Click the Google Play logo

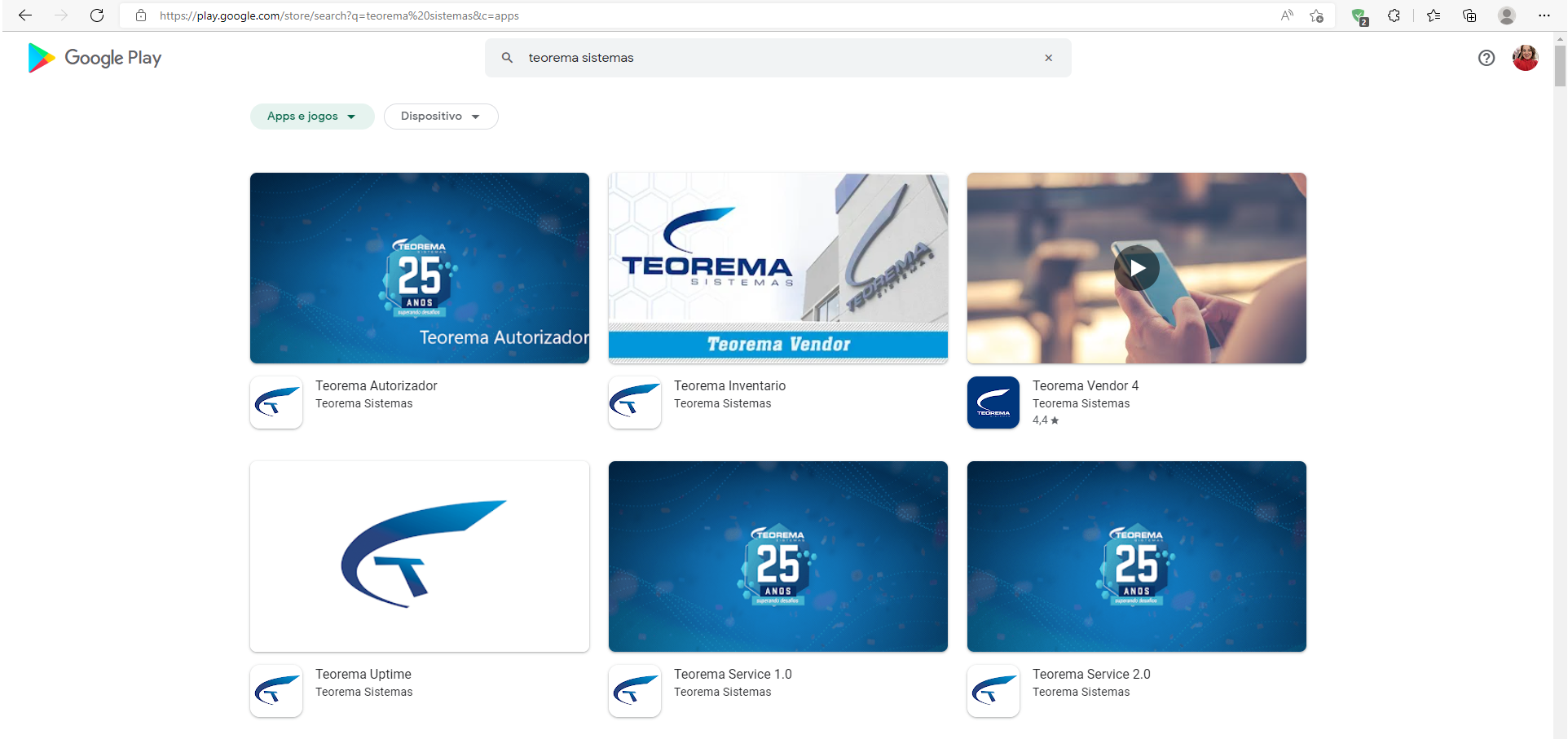pos(95,58)
